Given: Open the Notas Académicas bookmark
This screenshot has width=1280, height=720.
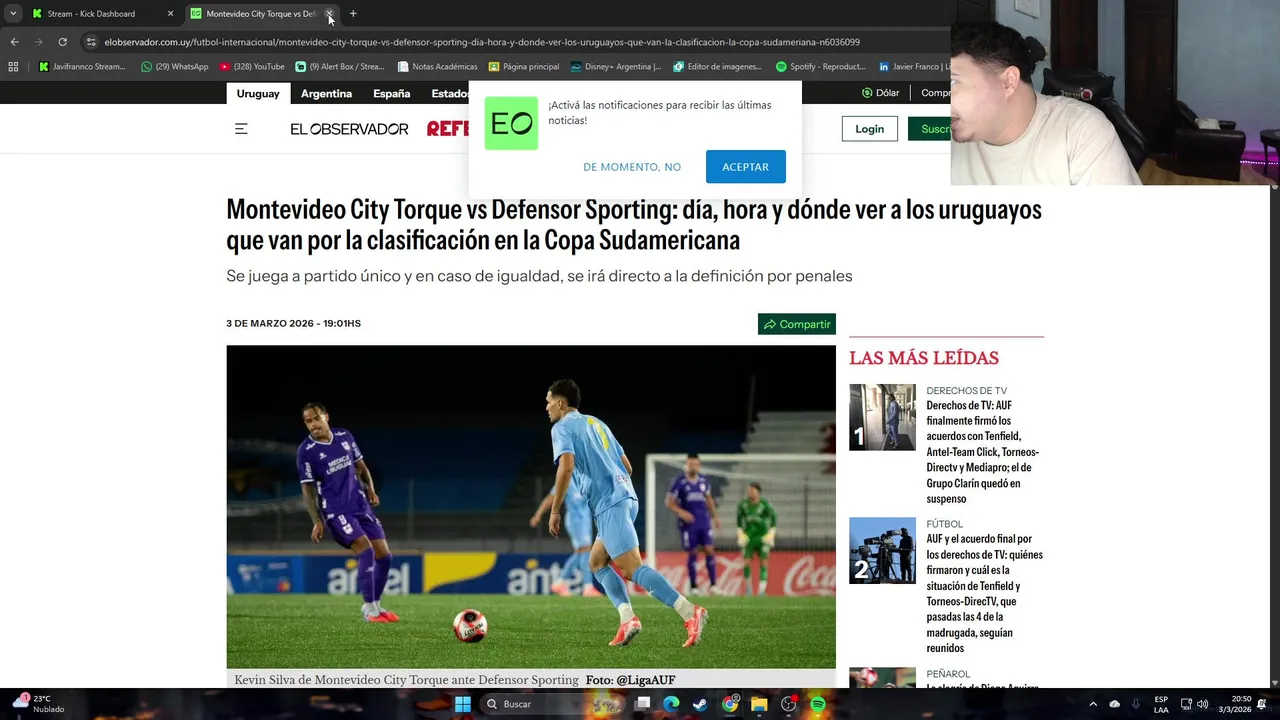Looking at the screenshot, I should [437, 67].
